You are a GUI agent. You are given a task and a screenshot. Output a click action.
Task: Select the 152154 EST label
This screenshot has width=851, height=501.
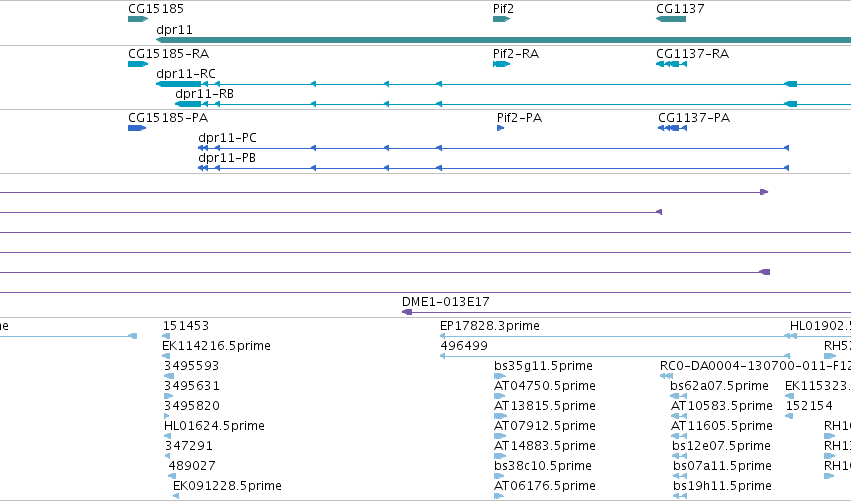(x=809, y=406)
